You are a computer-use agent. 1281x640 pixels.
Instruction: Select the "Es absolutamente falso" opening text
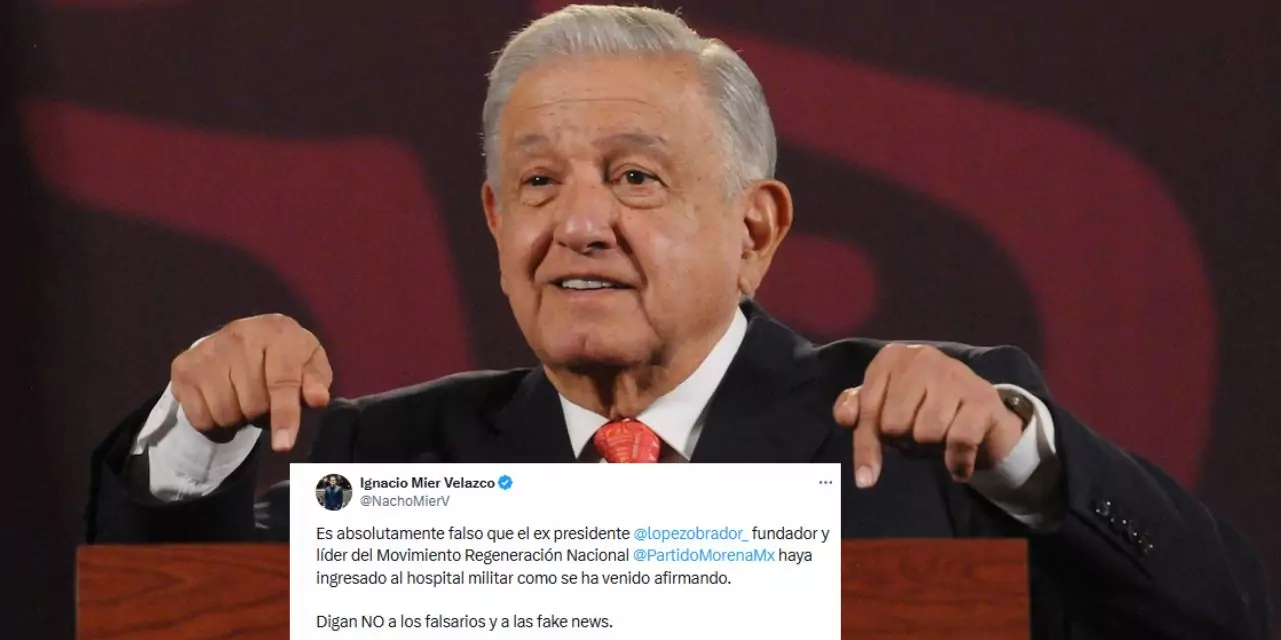[x=385, y=533]
